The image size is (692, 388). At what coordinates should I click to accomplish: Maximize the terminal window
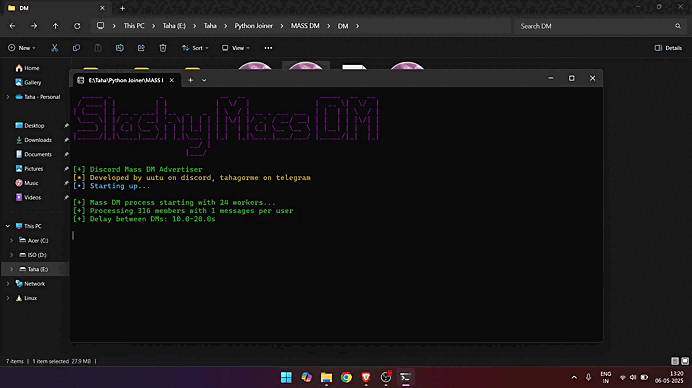pyautogui.click(x=572, y=78)
